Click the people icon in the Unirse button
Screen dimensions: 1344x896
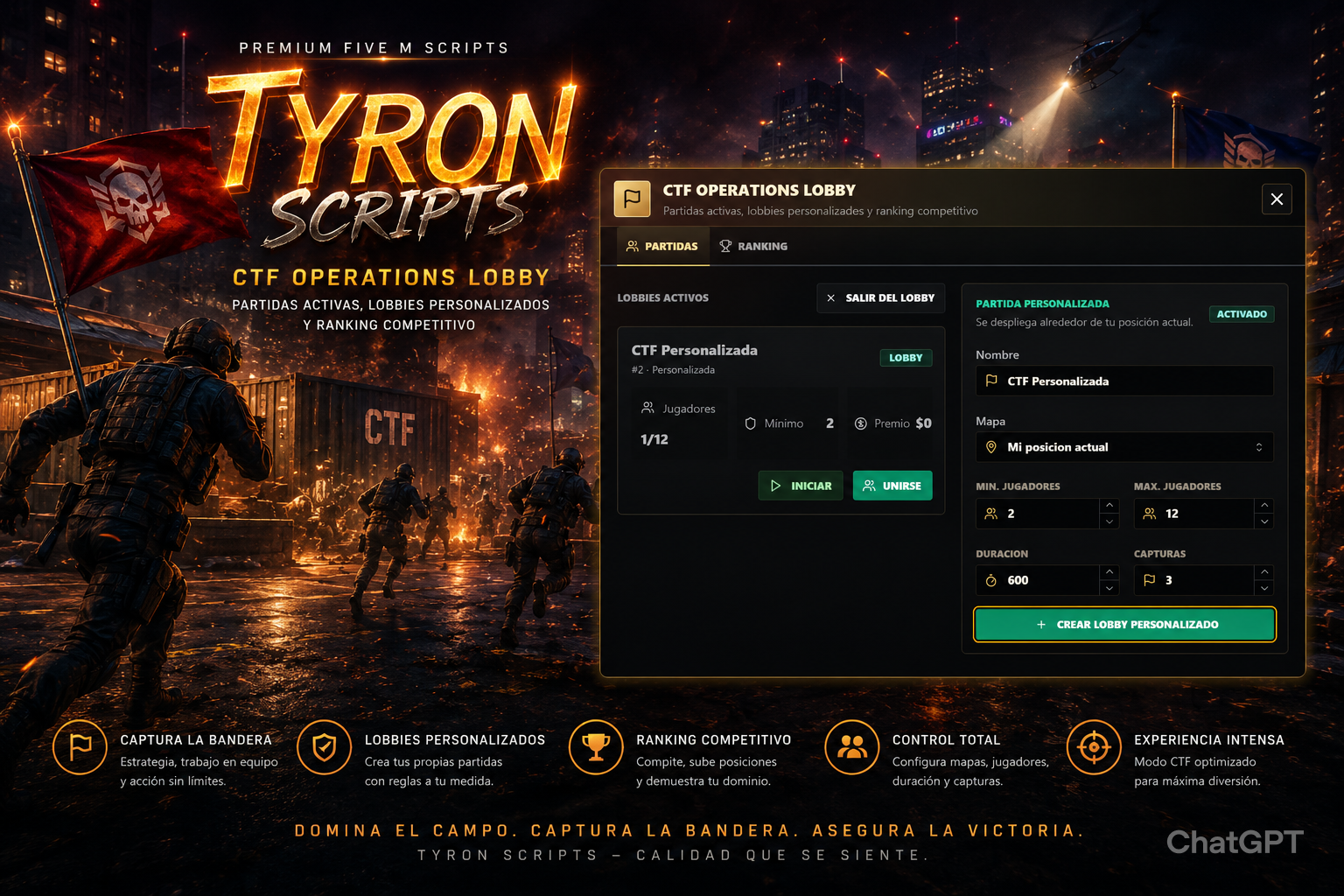[869, 486]
